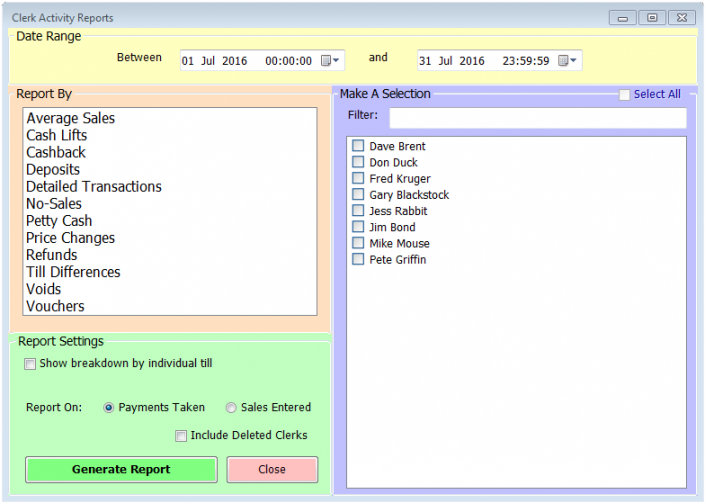Enable Include Deleted Clerks option
705x503 pixels.
click(181, 436)
